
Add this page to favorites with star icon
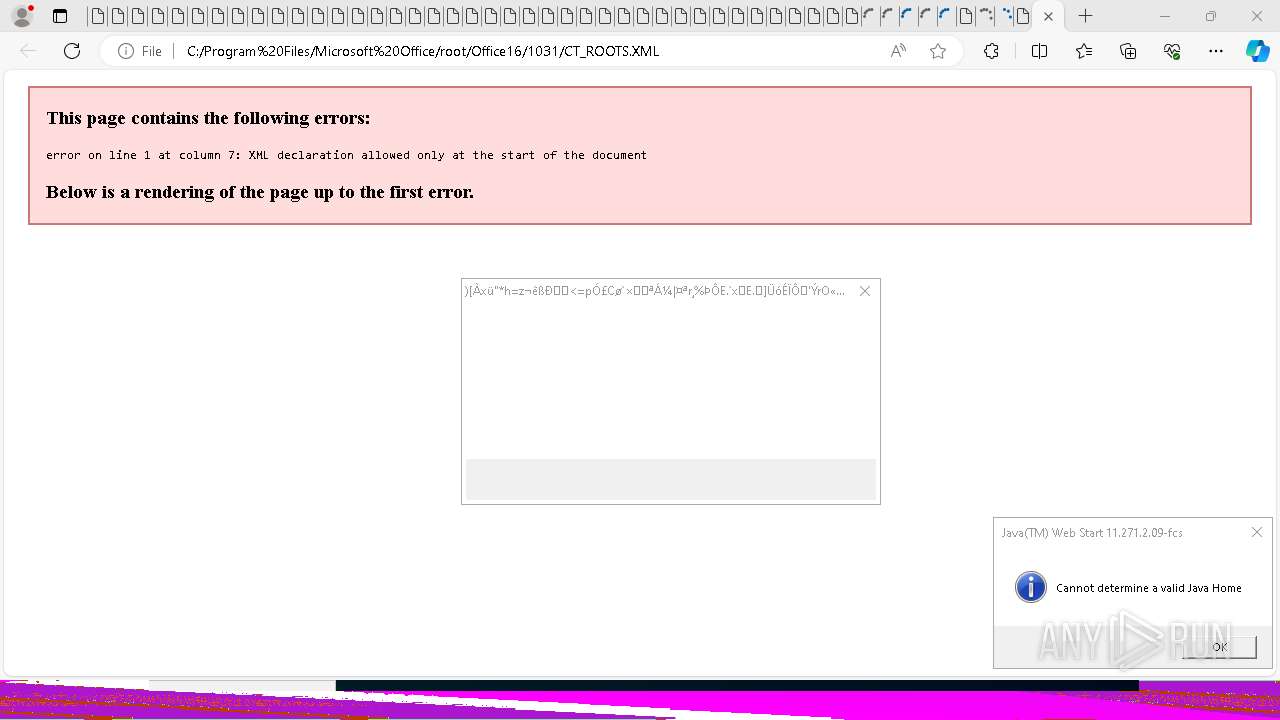tap(937, 51)
